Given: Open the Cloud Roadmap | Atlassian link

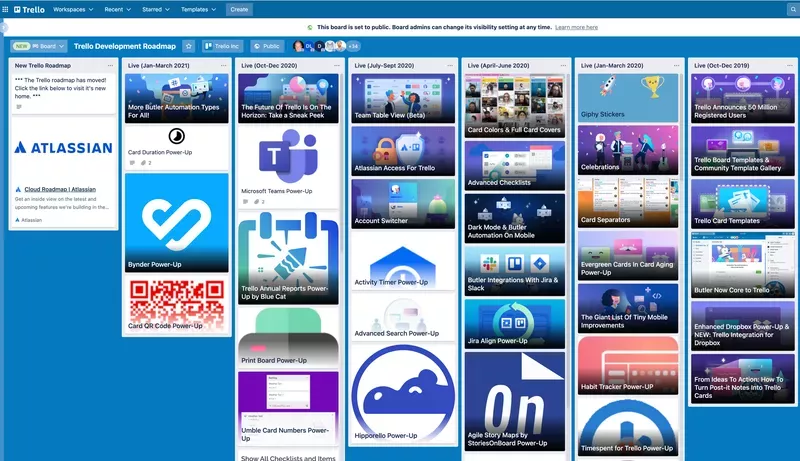Looking at the screenshot, I should pos(55,188).
